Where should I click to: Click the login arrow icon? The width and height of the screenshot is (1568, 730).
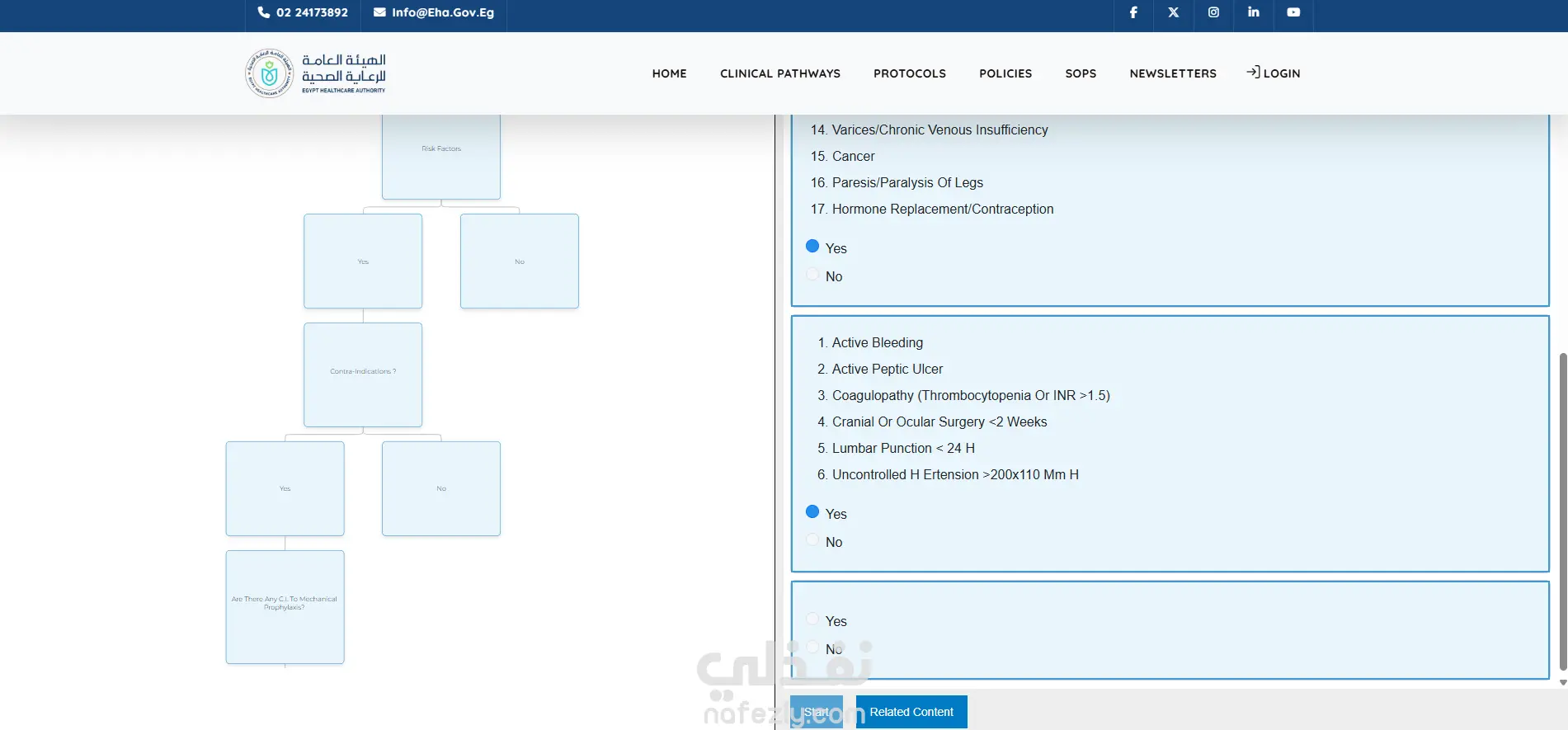(1253, 73)
